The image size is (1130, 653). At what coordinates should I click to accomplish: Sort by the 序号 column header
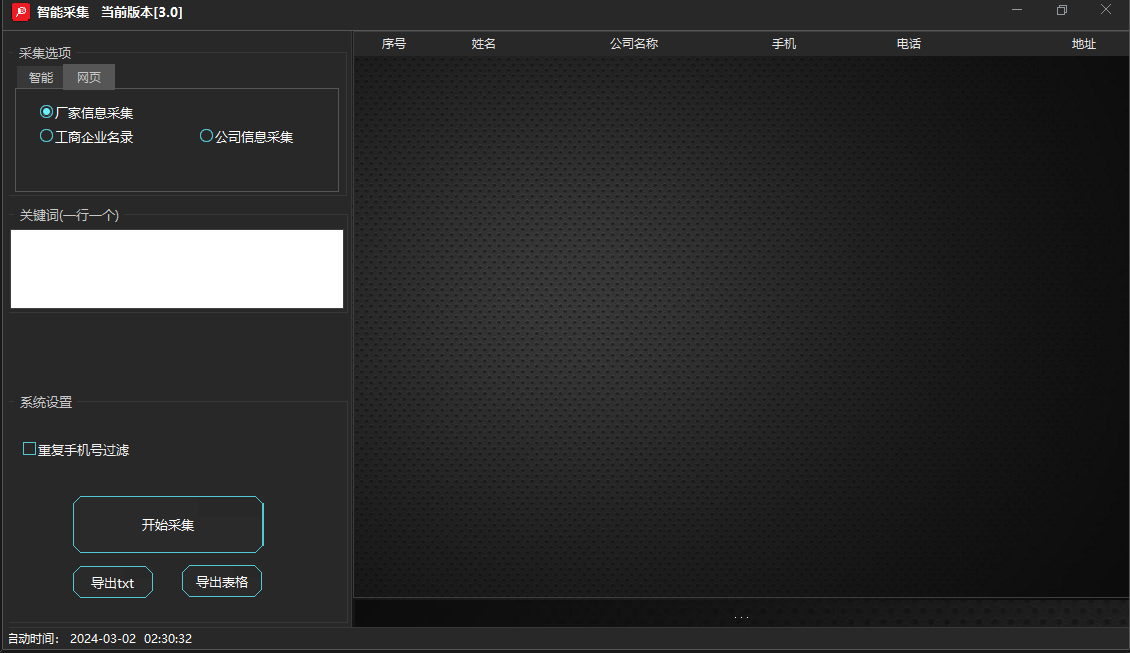pos(394,44)
